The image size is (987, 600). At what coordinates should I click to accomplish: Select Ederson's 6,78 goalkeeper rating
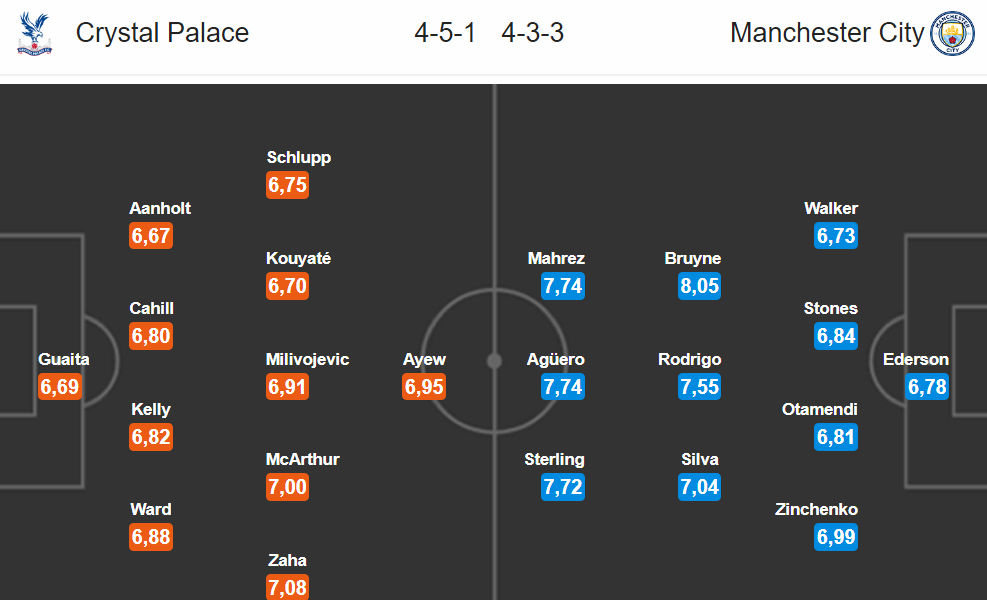(927, 387)
